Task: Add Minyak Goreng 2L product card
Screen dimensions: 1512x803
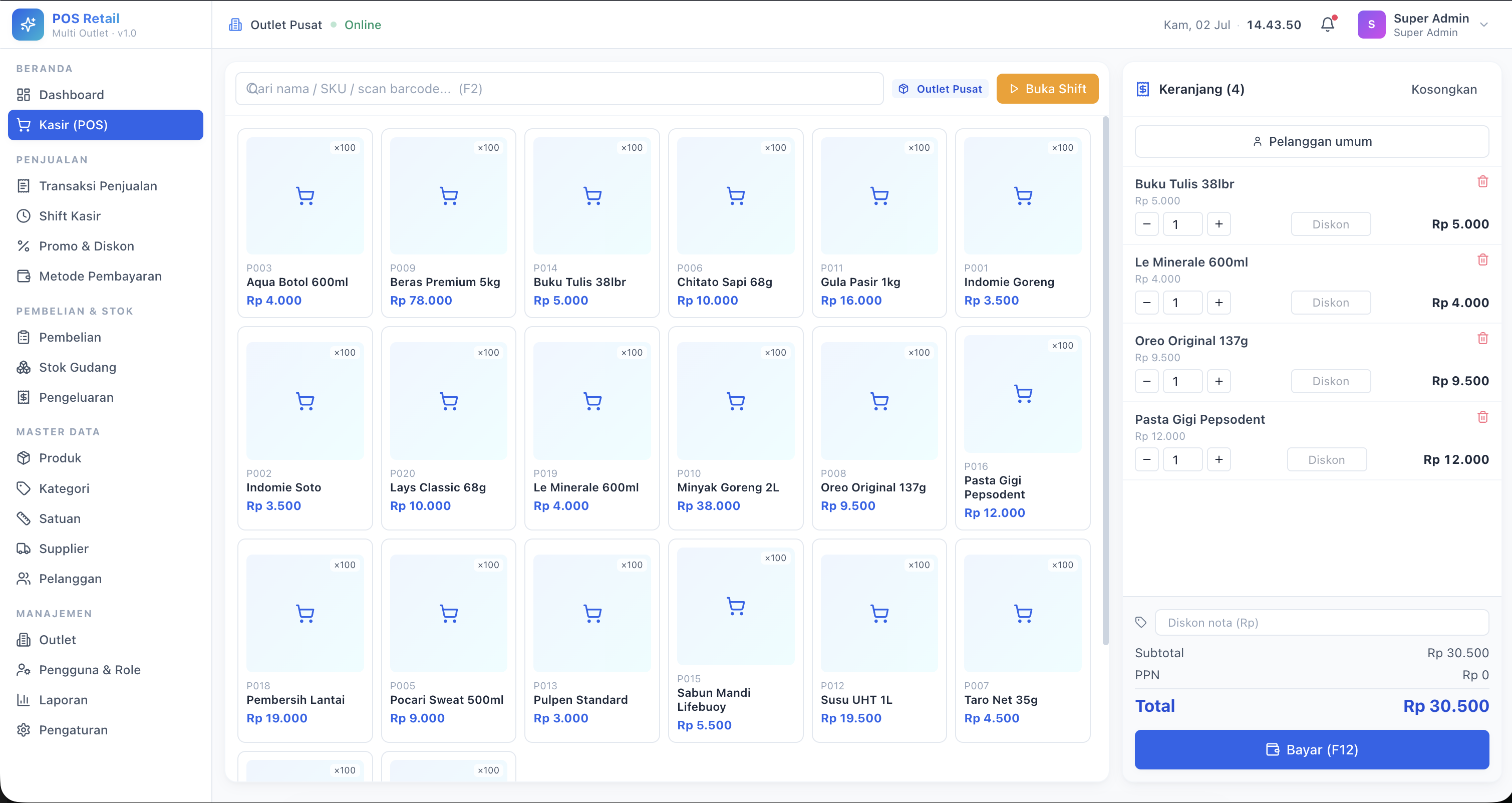Action: point(735,428)
